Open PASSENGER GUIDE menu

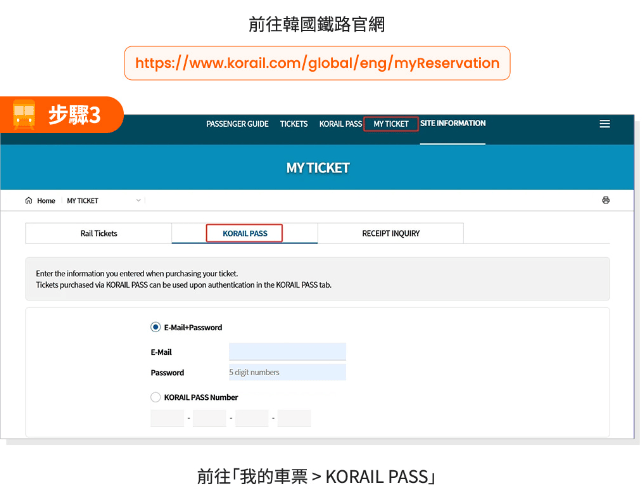237,124
